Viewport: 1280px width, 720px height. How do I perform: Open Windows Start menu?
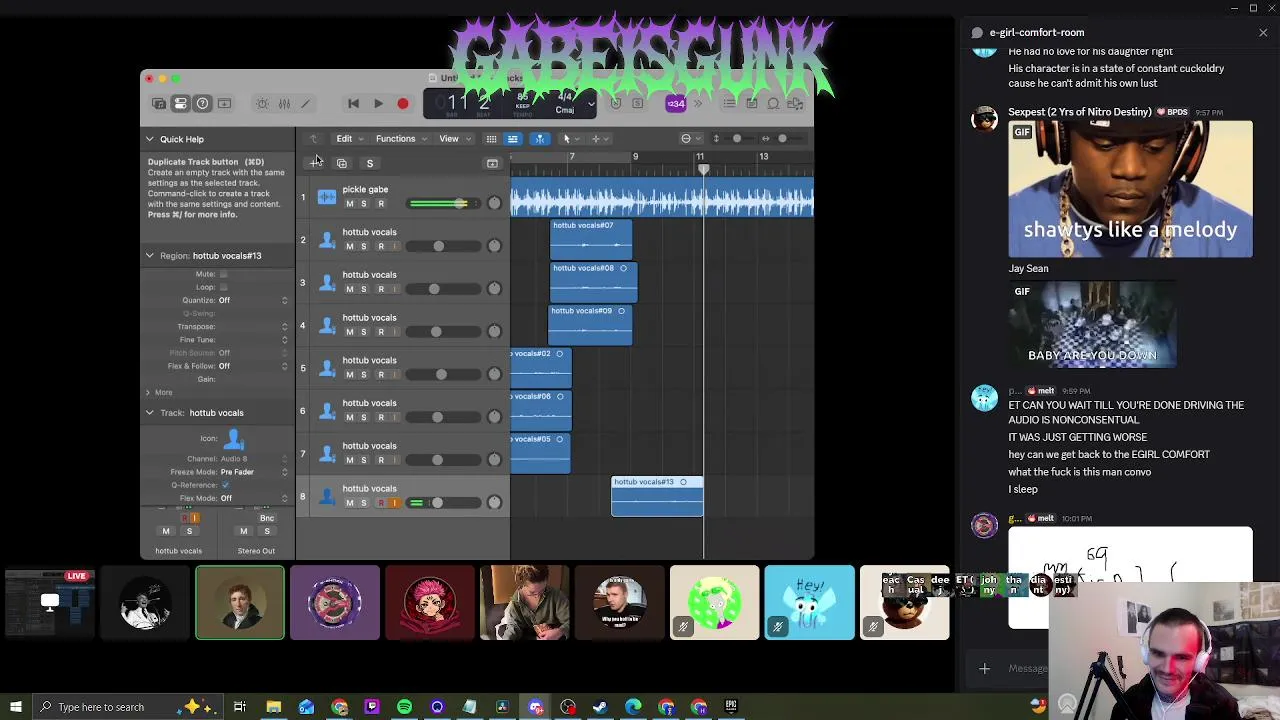pos(16,707)
